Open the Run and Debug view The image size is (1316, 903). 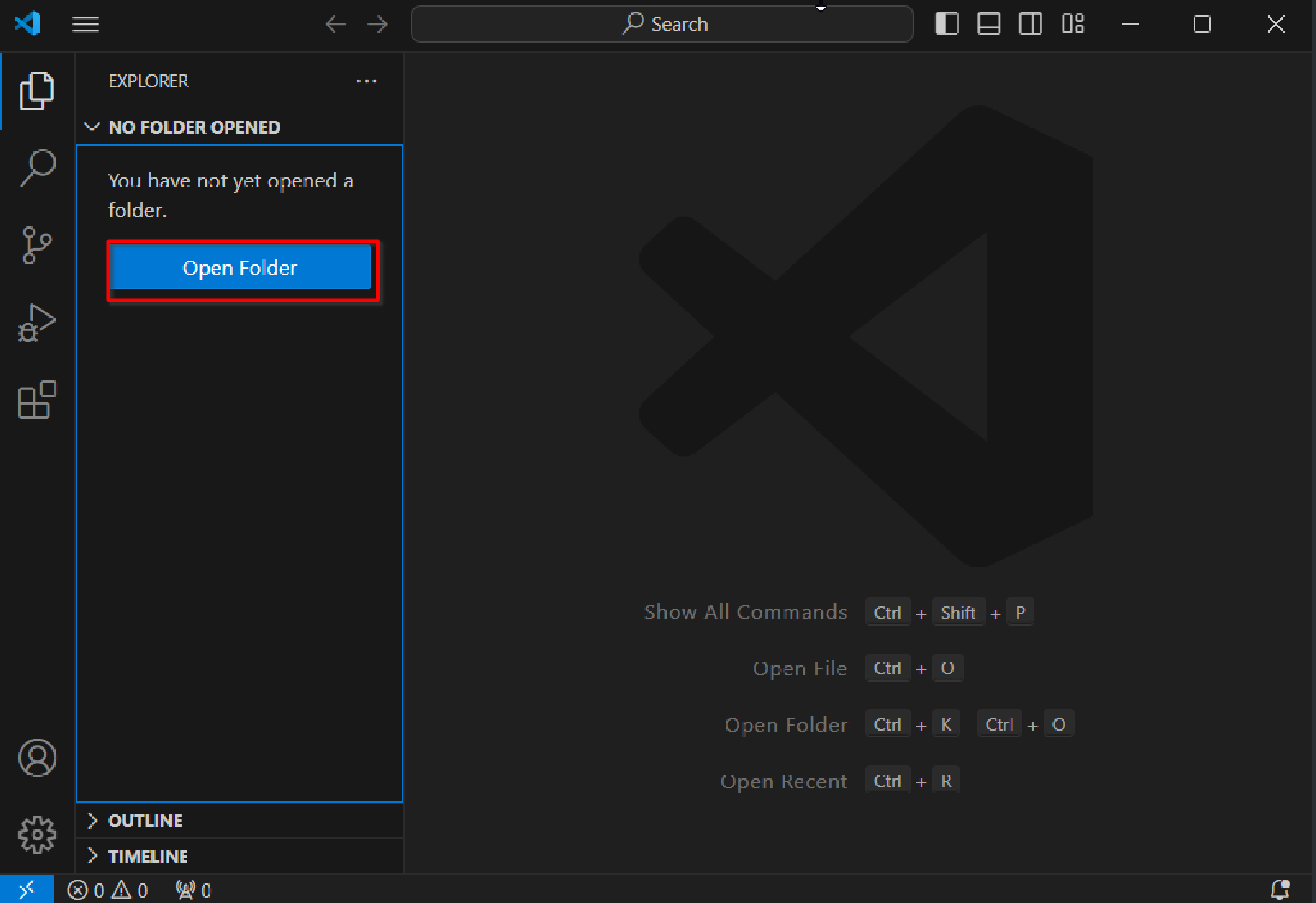37,323
